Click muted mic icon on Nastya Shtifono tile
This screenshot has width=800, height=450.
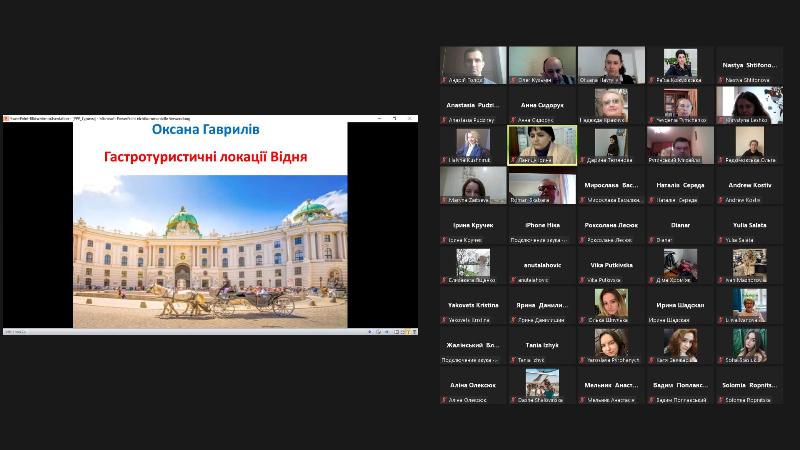pyautogui.click(x=719, y=80)
